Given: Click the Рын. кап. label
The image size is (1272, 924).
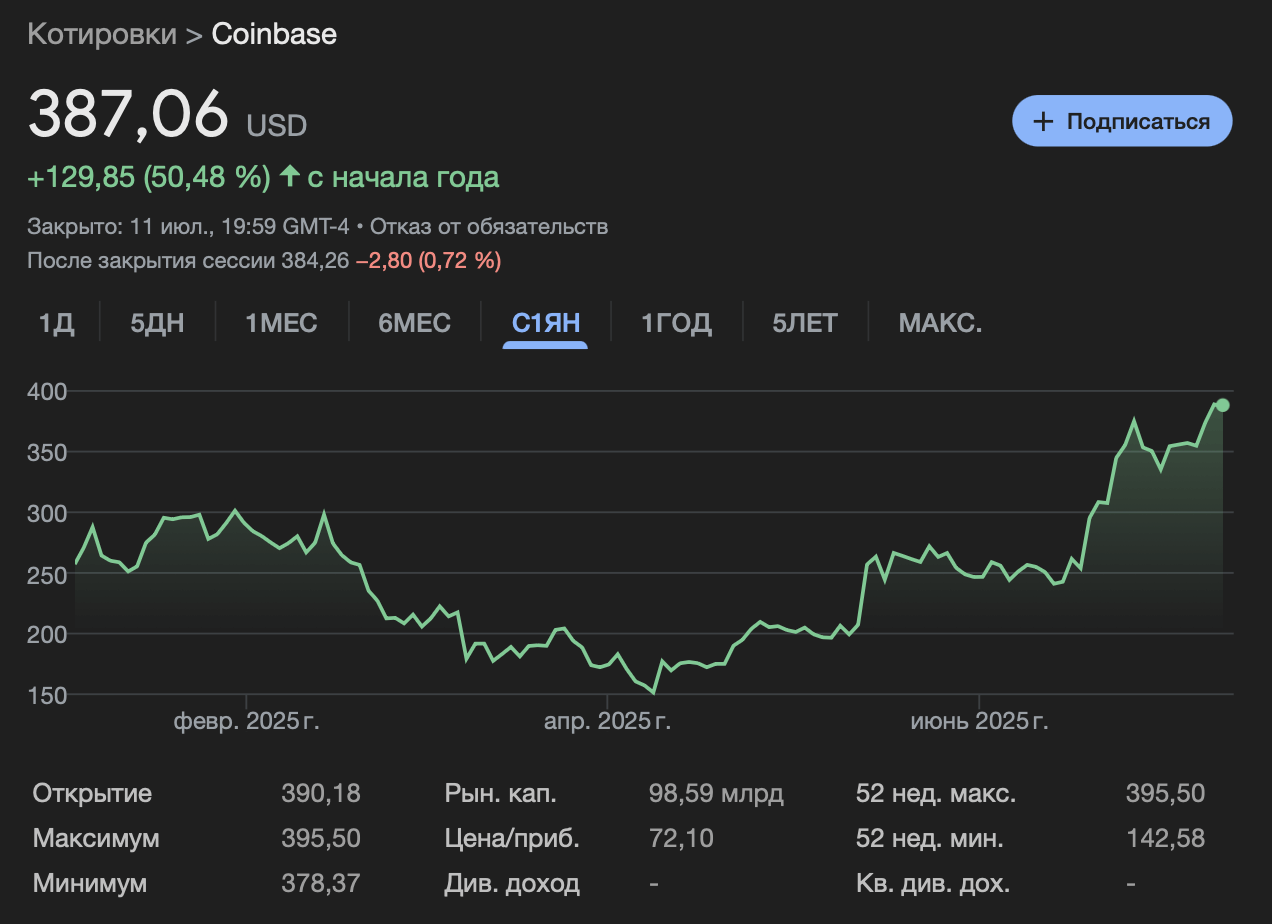Looking at the screenshot, I should (x=501, y=794).
